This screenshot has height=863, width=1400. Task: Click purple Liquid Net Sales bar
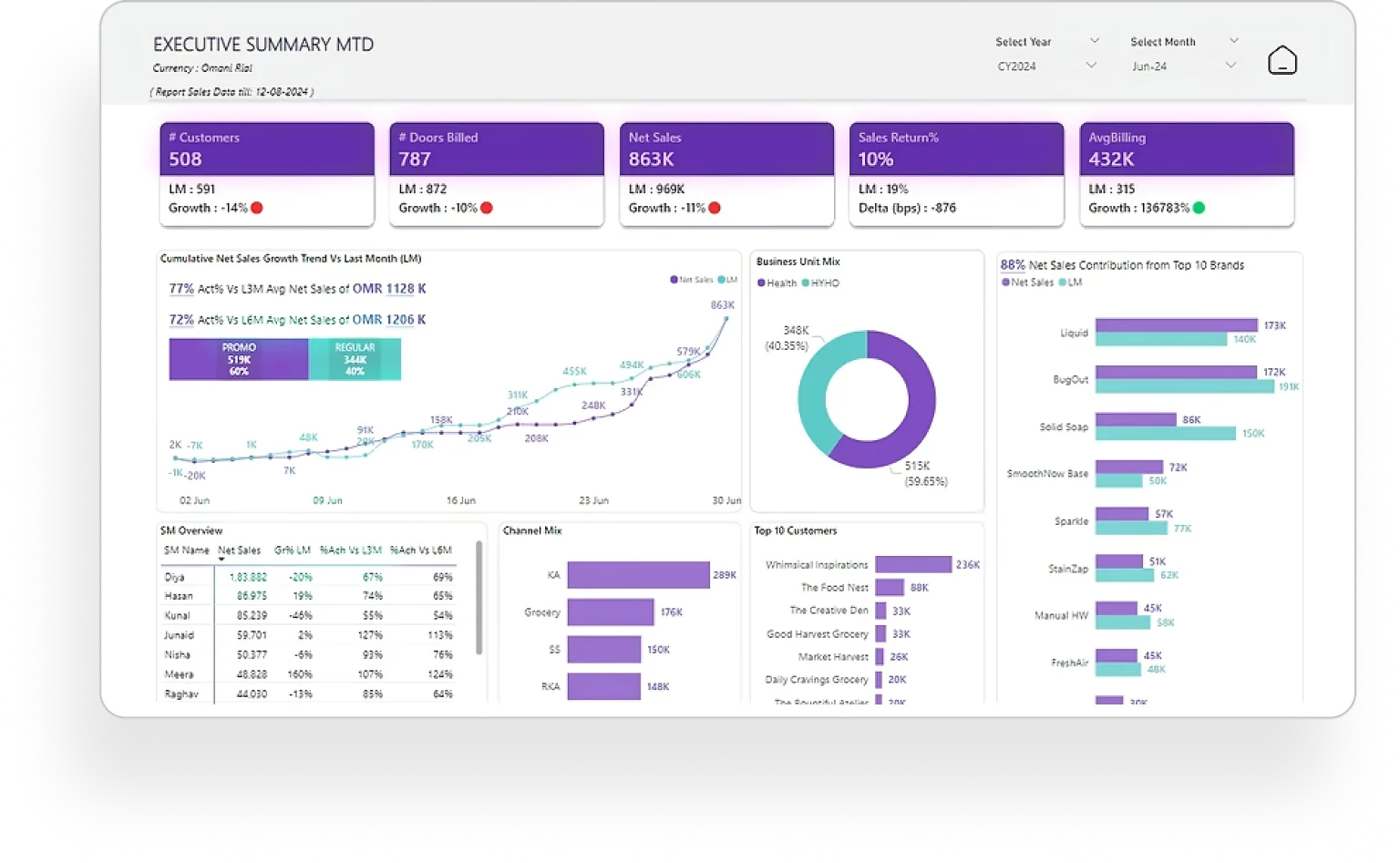(x=1176, y=325)
